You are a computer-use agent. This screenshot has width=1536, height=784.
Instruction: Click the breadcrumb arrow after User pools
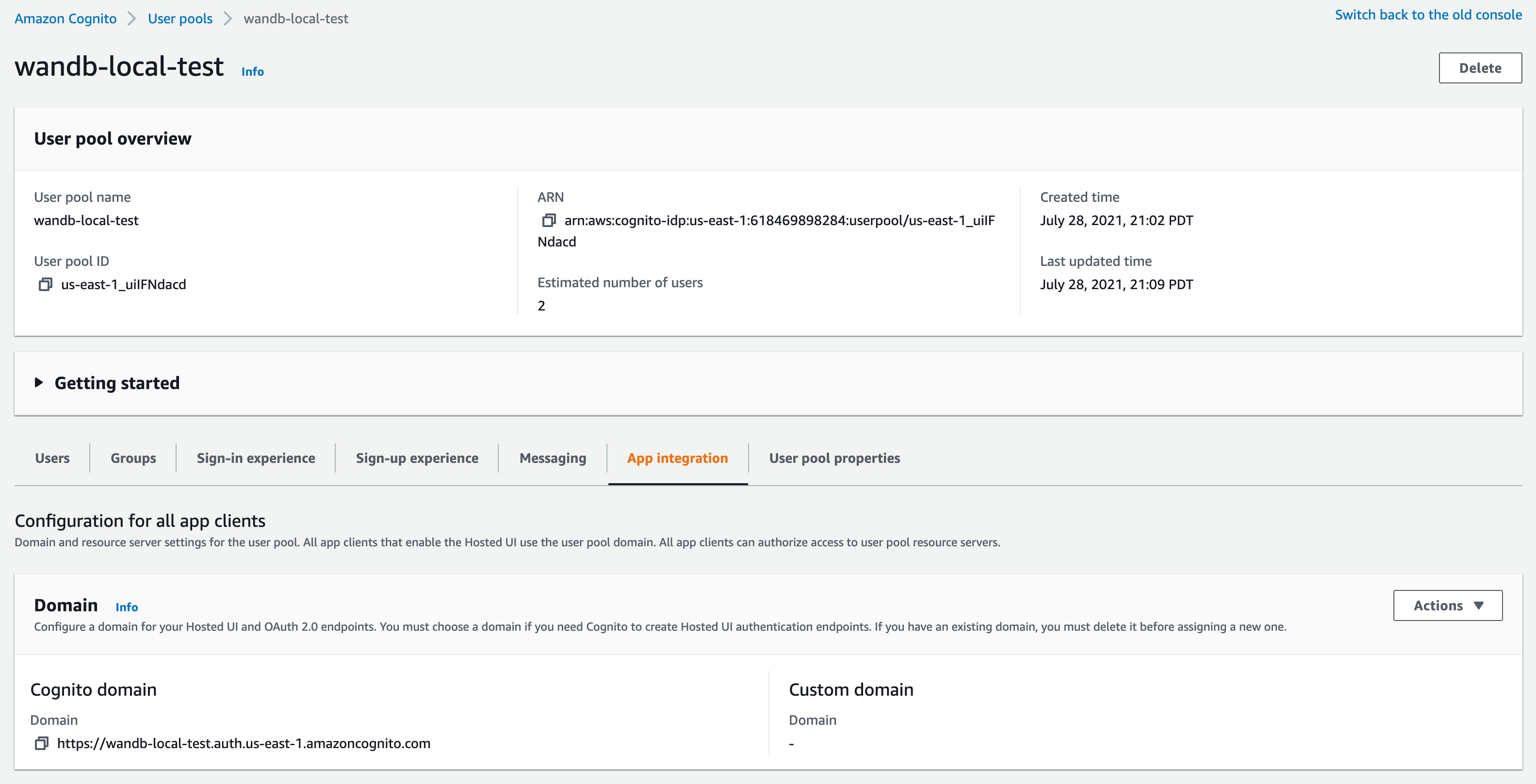pos(227,18)
